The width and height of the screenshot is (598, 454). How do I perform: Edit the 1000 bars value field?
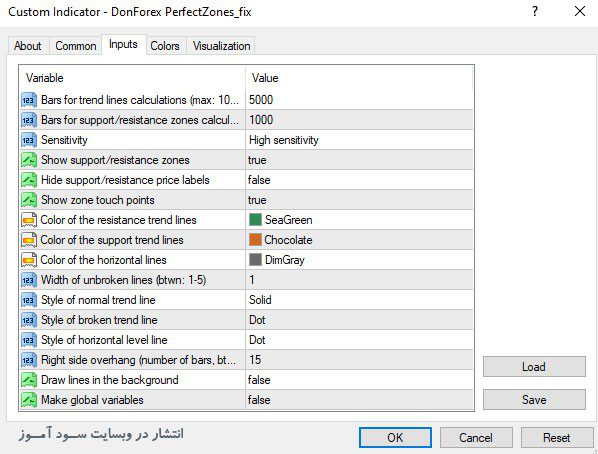(x=359, y=120)
